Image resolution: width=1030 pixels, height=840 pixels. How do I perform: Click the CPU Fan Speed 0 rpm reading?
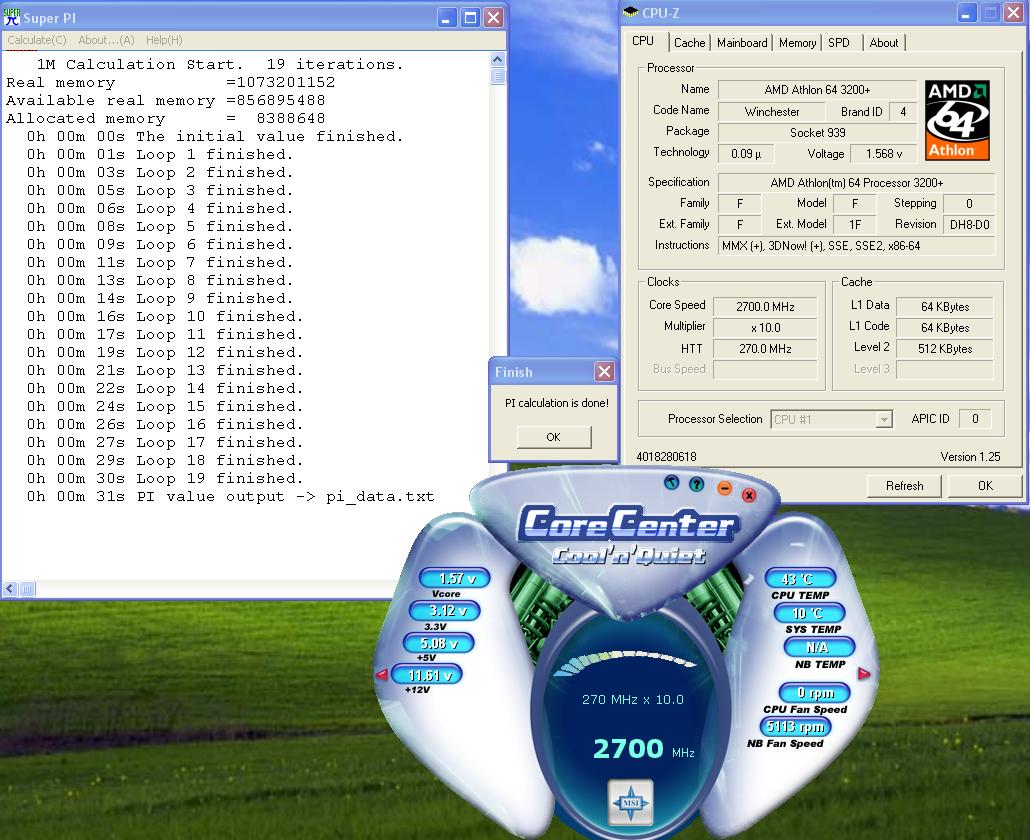coord(814,692)
